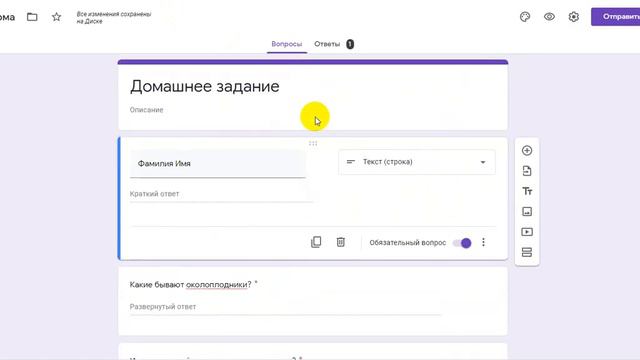Image resolution: width=640 pixels, height=360 pixels.
Task: Switch to the Ответы tab
Action: (327, 44)
